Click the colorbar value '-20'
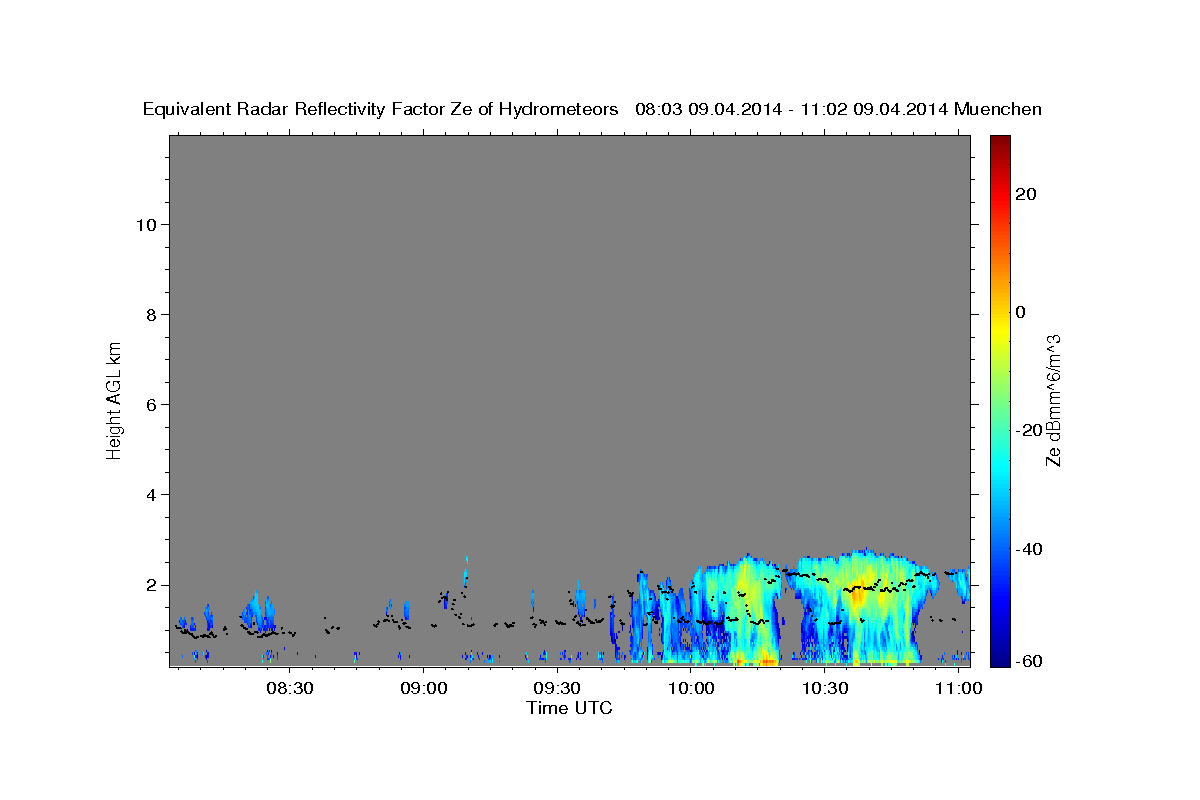This screenshot has height=800, width=1200. [1027, 430]
